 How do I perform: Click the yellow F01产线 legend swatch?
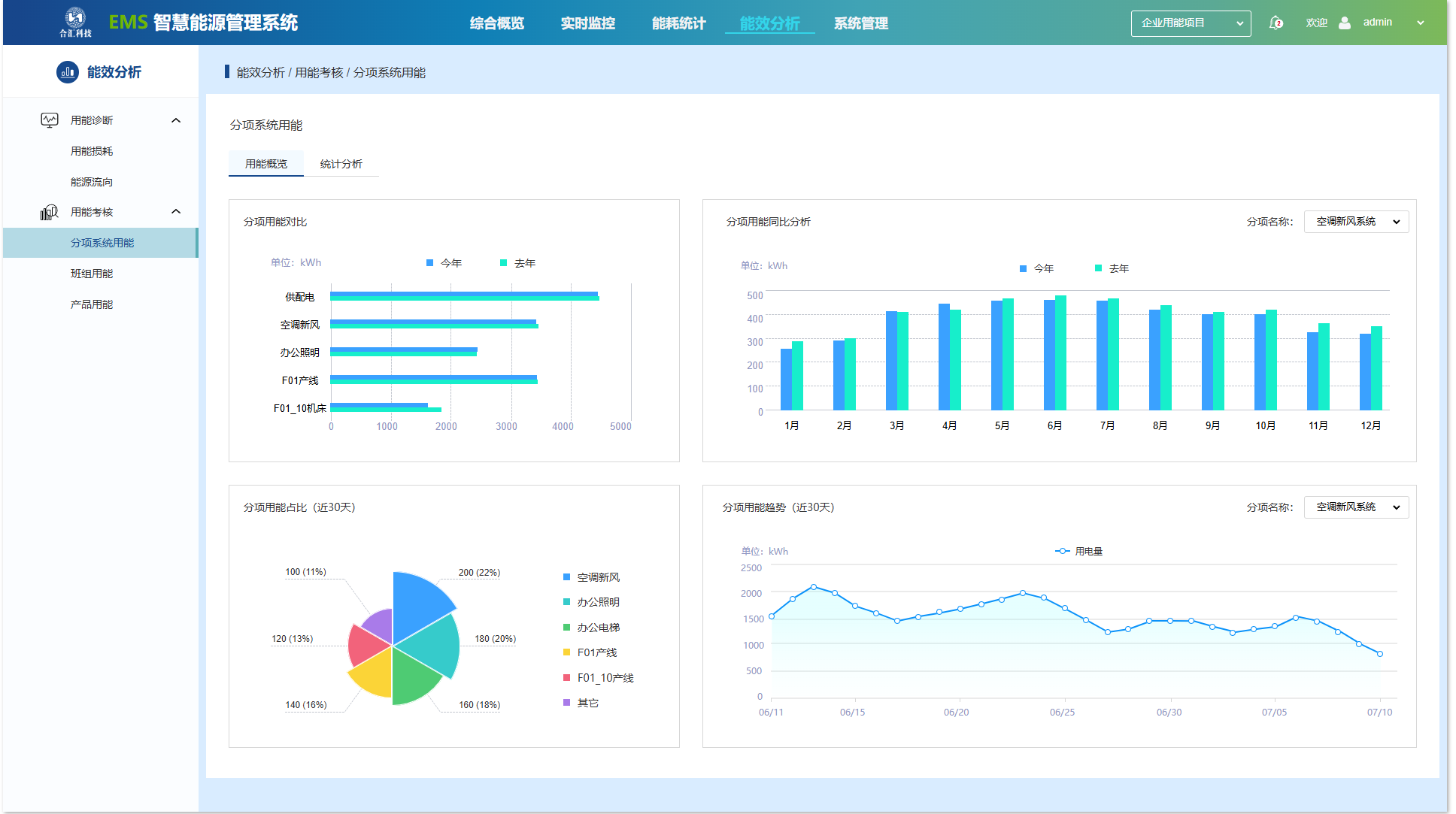click(566, 652)
